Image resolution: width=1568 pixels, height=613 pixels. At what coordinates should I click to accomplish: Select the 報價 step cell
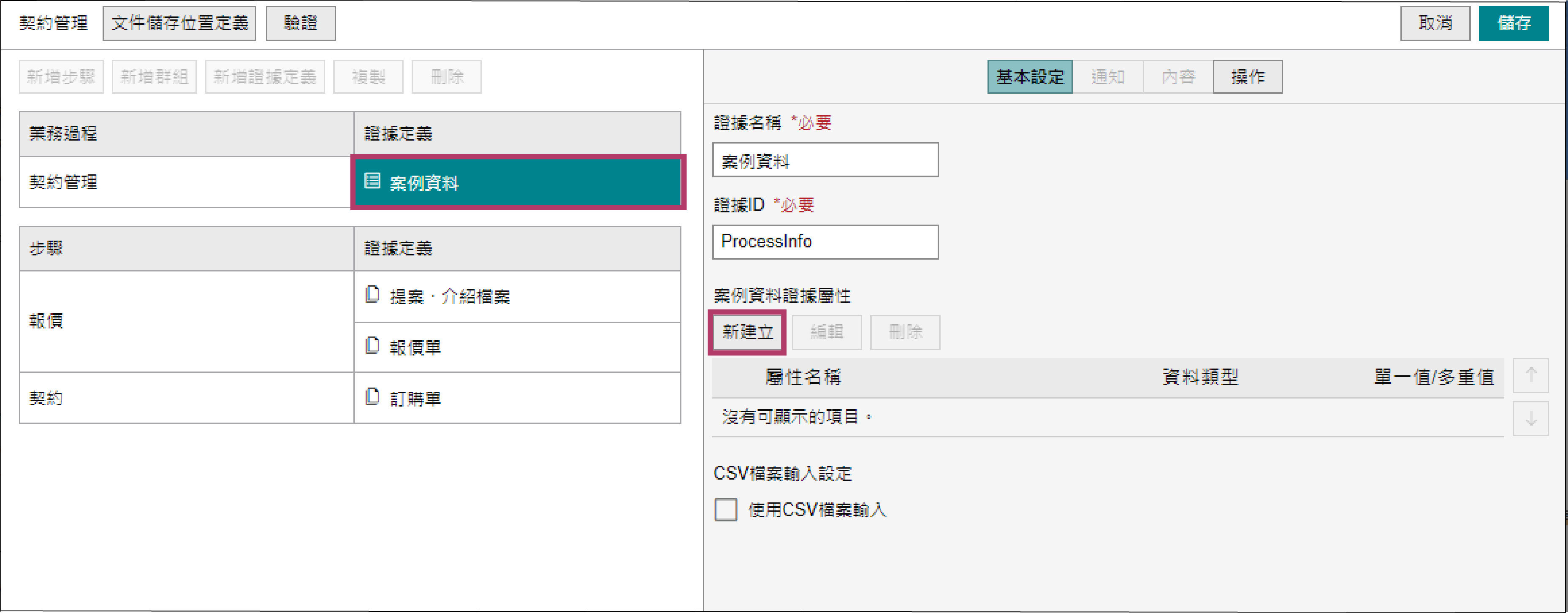186,321
